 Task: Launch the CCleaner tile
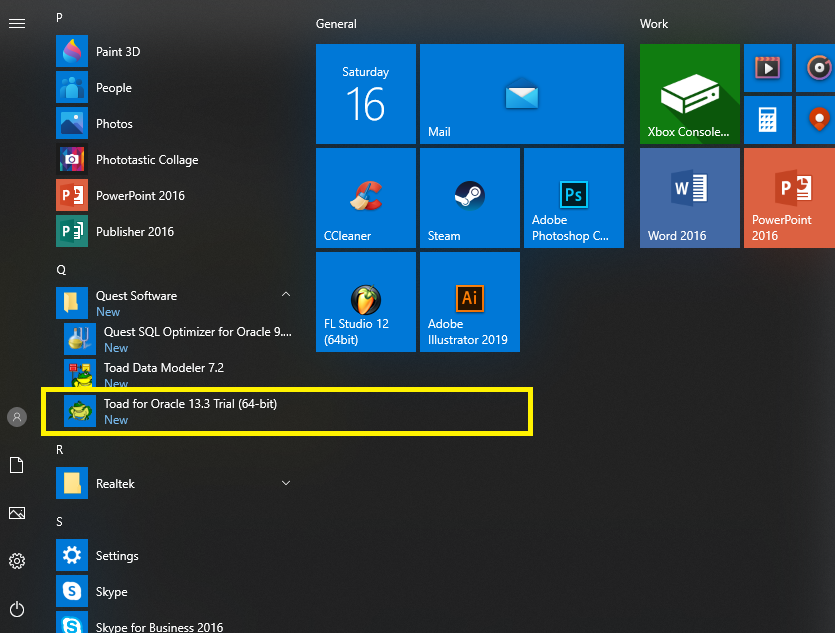point(366,198)
